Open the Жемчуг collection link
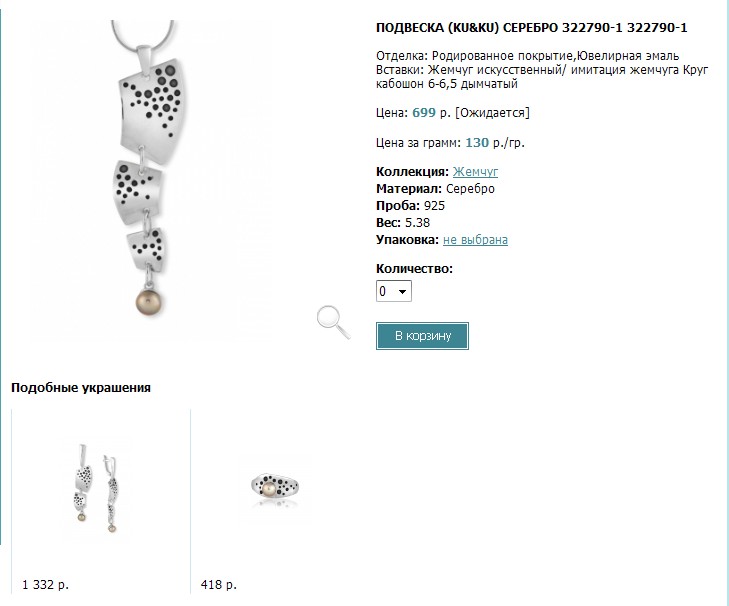 (x=475, y=172)
